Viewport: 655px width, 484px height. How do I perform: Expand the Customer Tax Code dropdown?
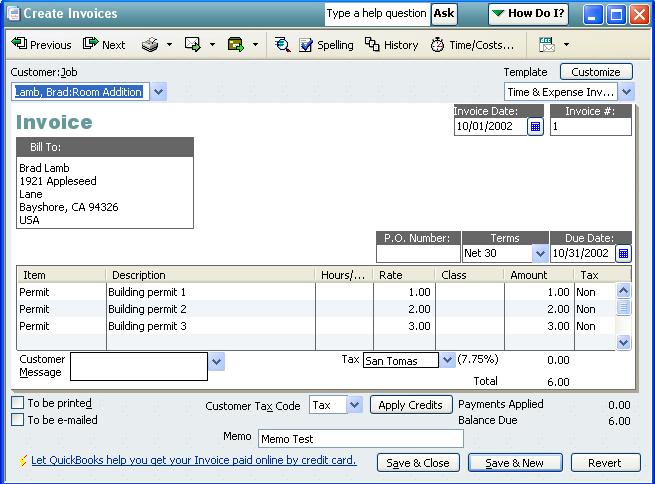[355, 405]
